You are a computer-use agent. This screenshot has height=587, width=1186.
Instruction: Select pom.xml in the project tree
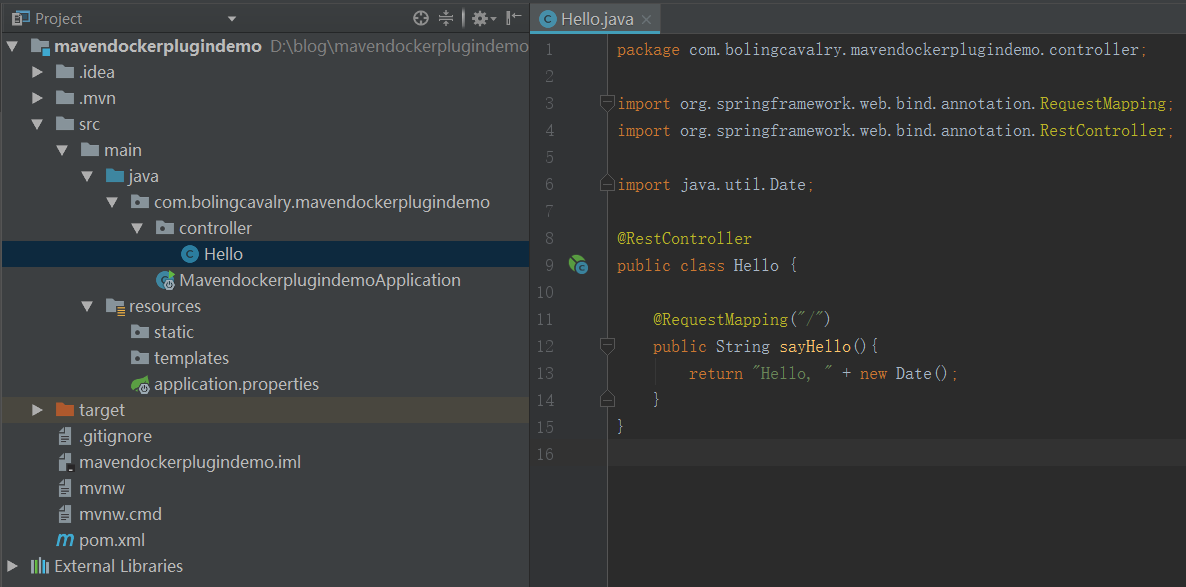(112, 540)
